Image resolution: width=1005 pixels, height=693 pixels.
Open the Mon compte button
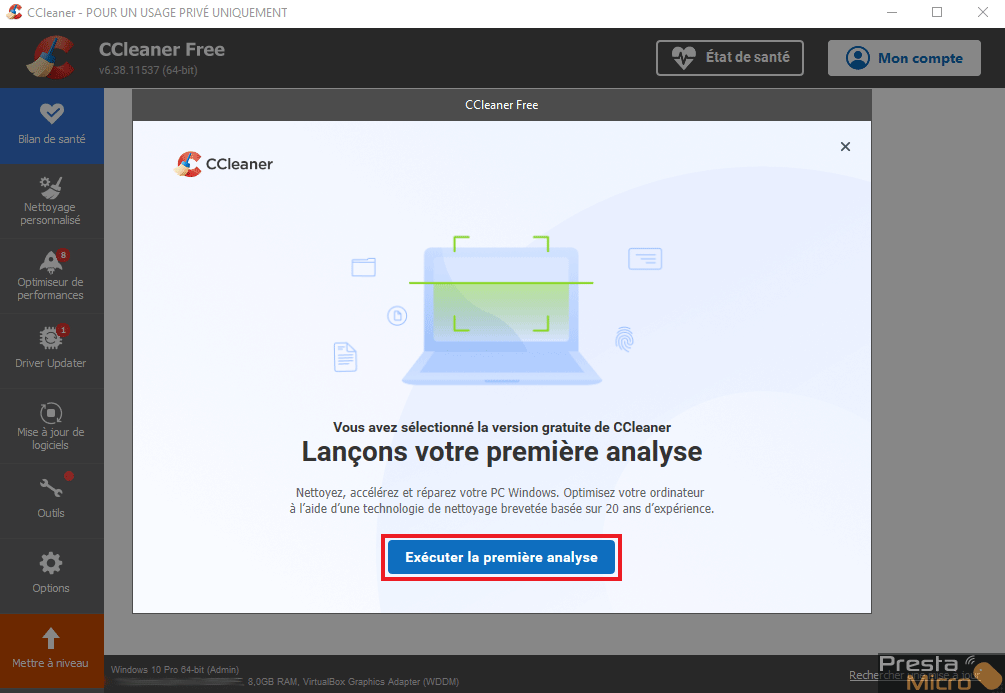click(904, 58)
